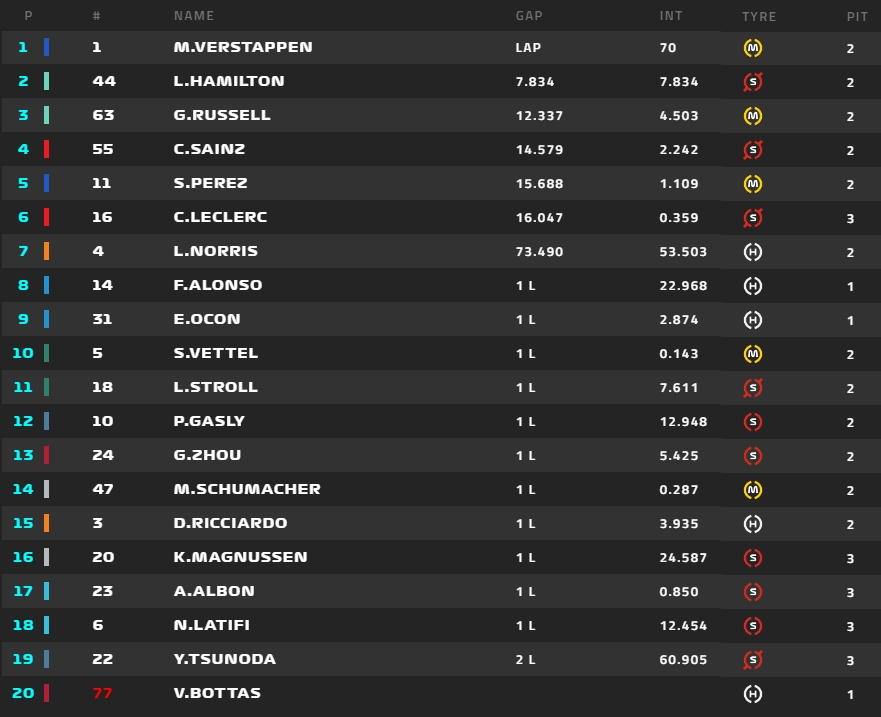Image resolution: width=881 pixels, height=717 pixels.
Task: Click Norris's hard tyre icon
Action: pos(753,252)
